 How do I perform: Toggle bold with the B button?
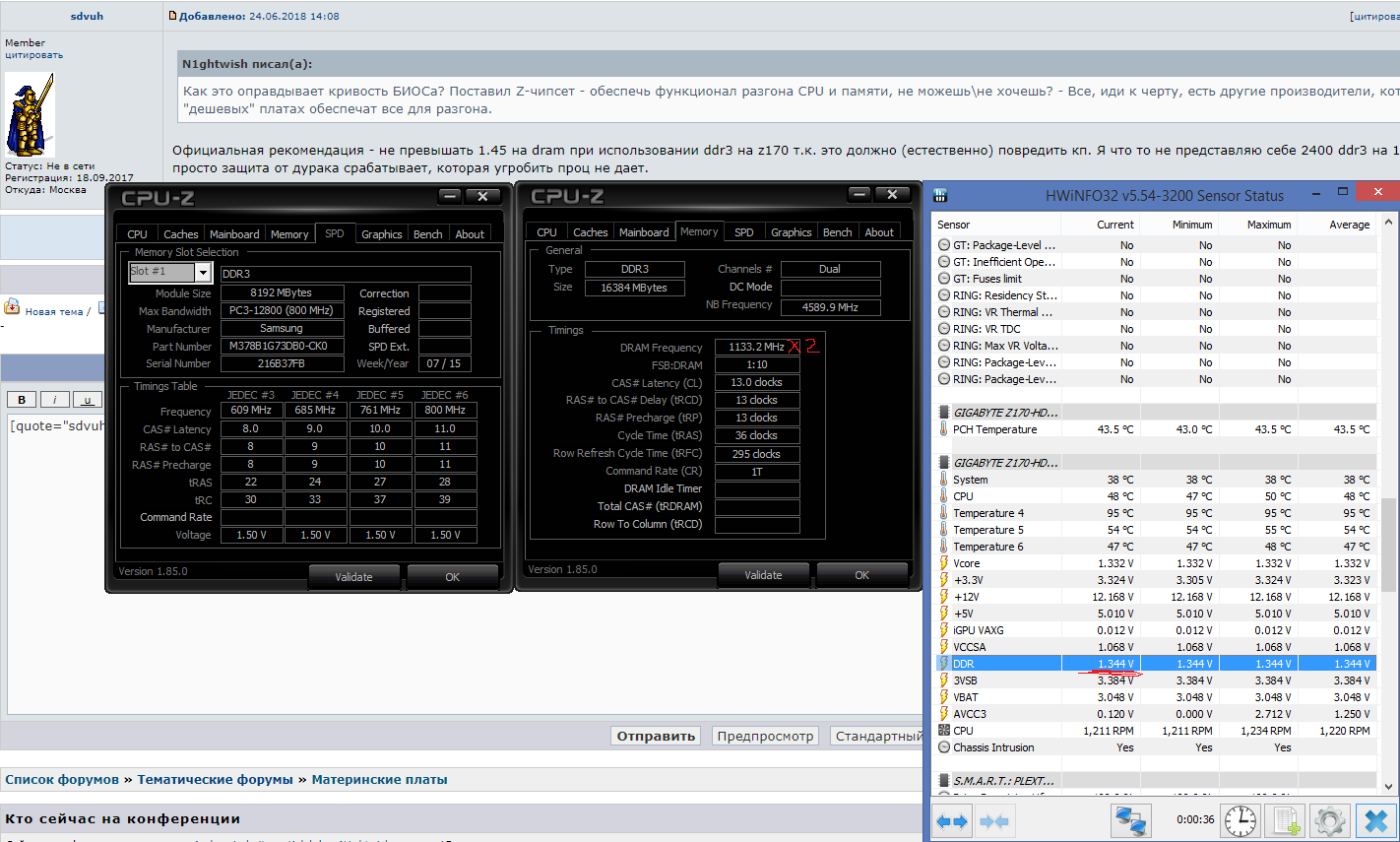click(22, 400)
